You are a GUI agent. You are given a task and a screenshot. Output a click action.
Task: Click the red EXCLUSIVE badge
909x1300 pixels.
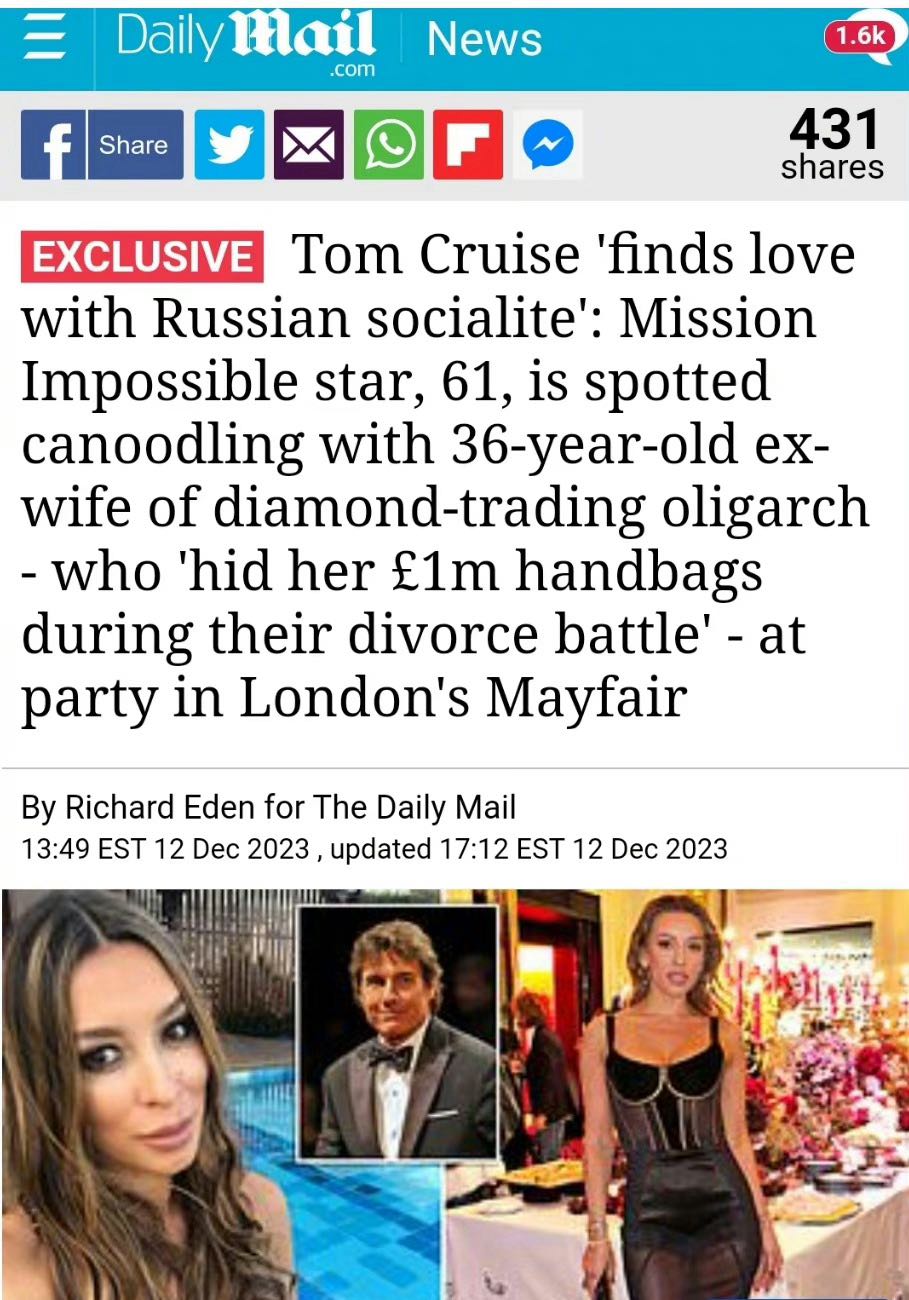(141, 256)
